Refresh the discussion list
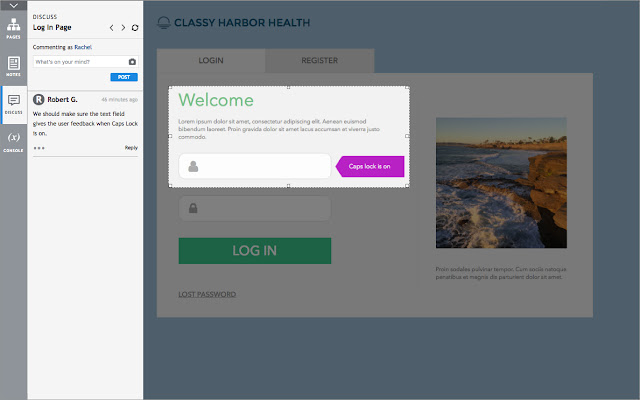 (135, 28)
